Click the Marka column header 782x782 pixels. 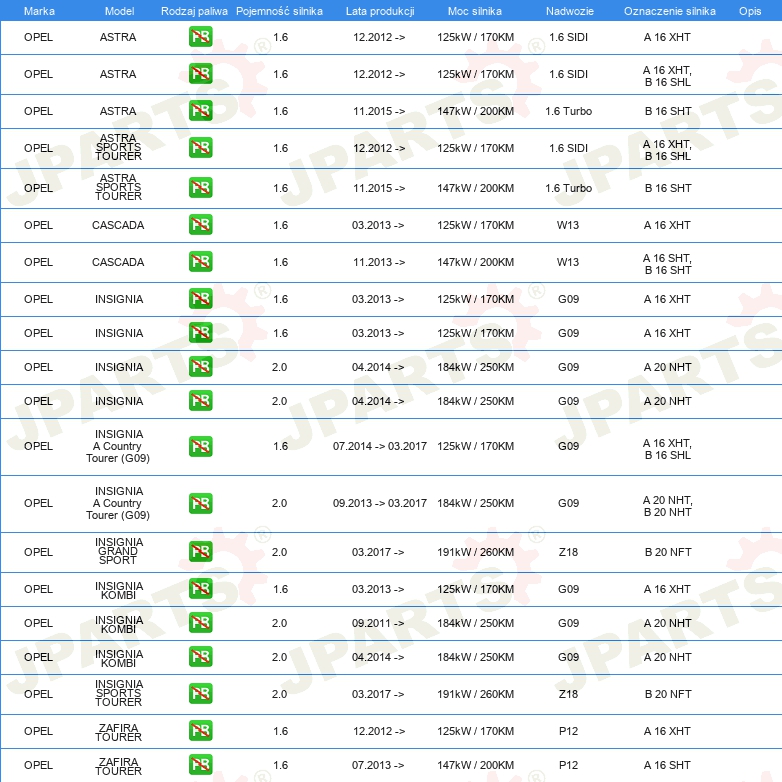coord(39,11)
